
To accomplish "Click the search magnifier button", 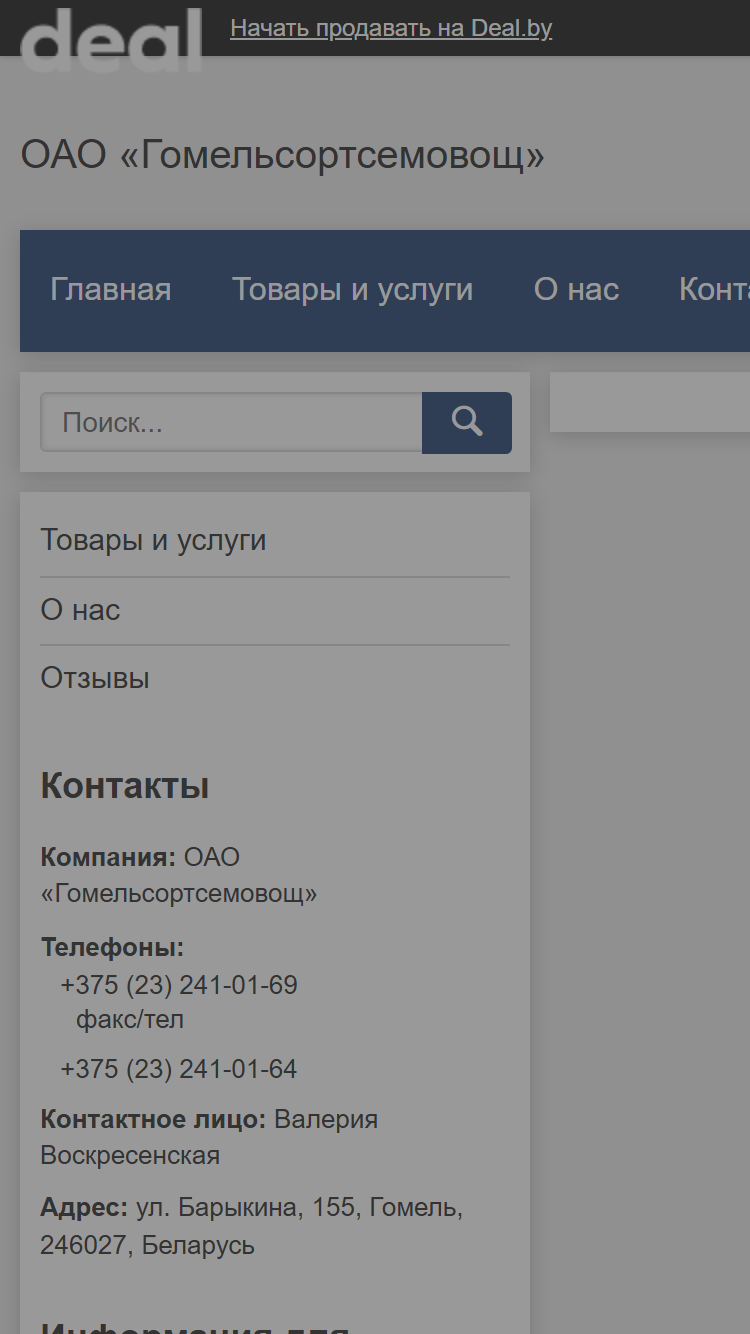I will (x=467, y=422).
